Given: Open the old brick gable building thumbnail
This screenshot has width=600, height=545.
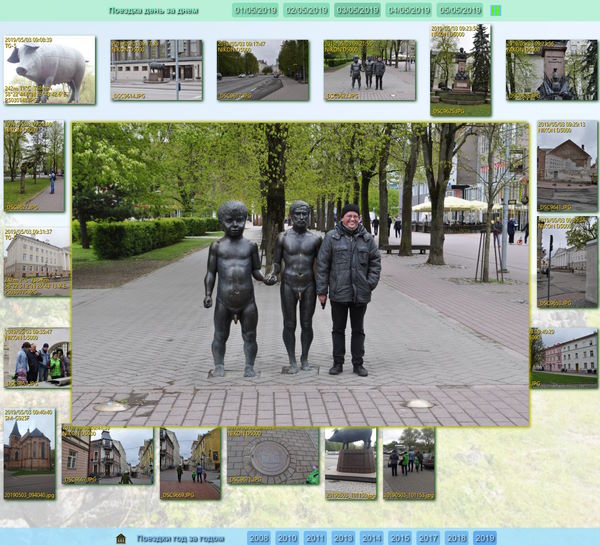Looking at the screenshot, I should pos(567,166).
